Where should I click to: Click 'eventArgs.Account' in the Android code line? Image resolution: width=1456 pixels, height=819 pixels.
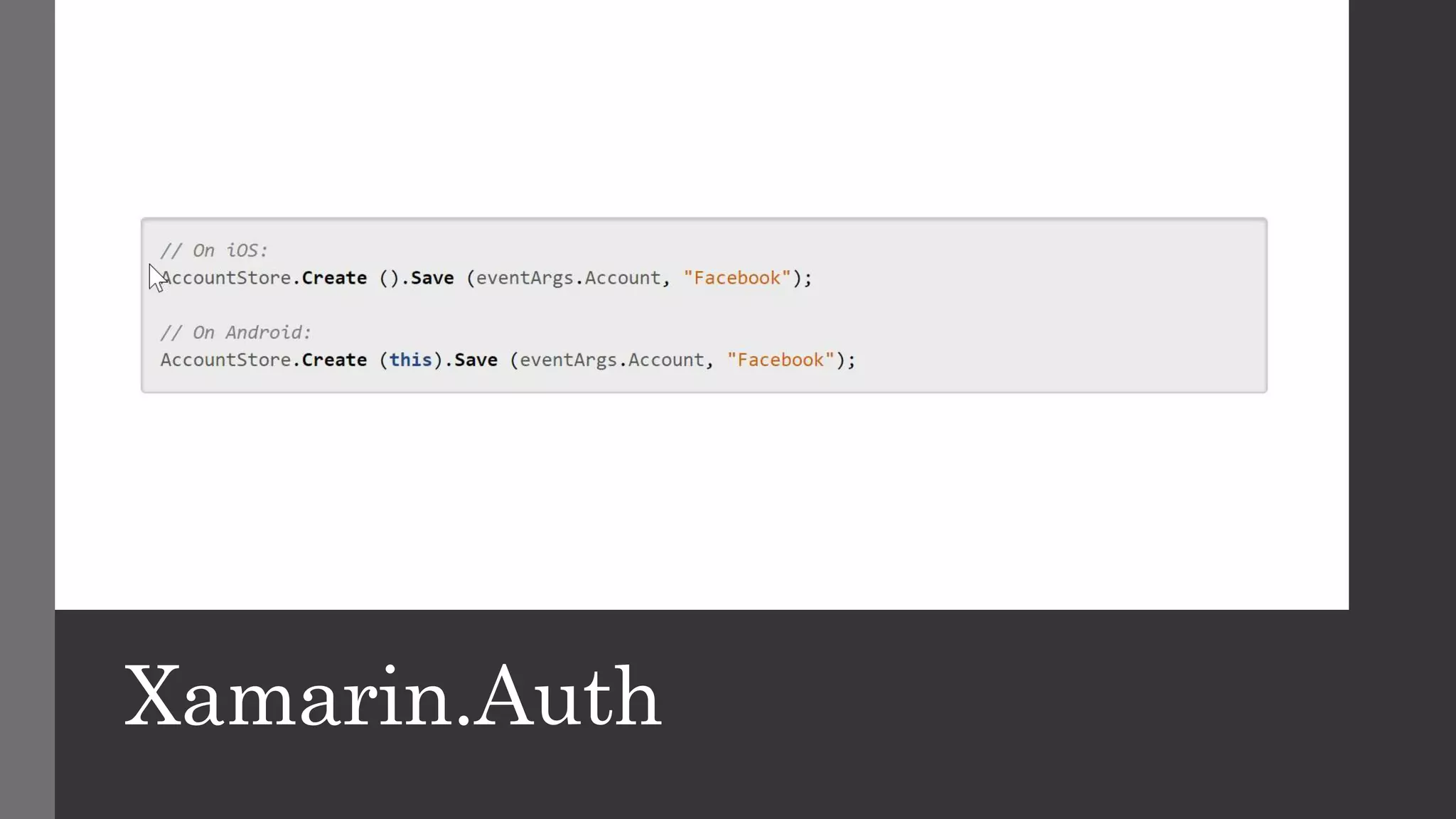(611, 360)
